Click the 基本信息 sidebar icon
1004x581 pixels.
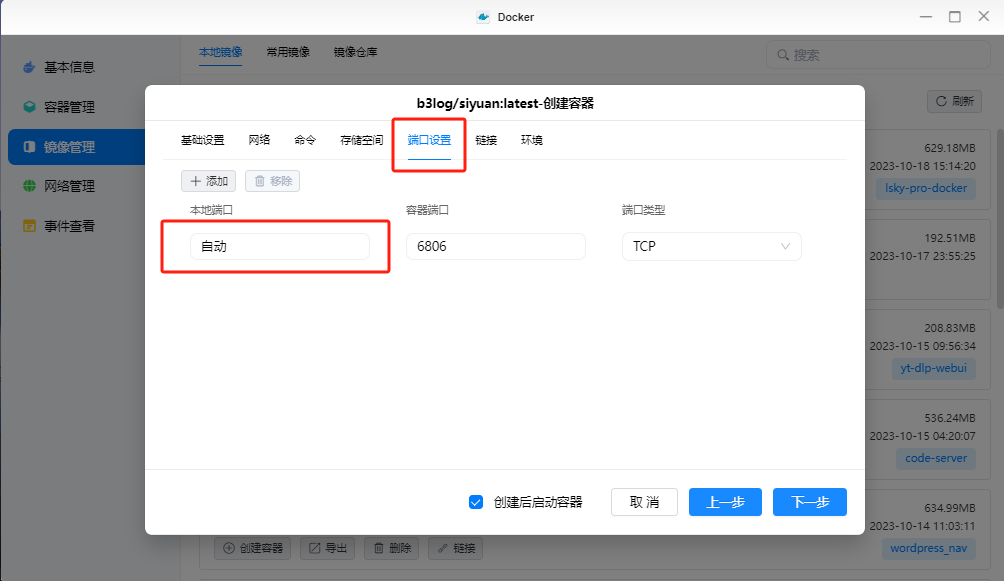[x=29, y=67]
